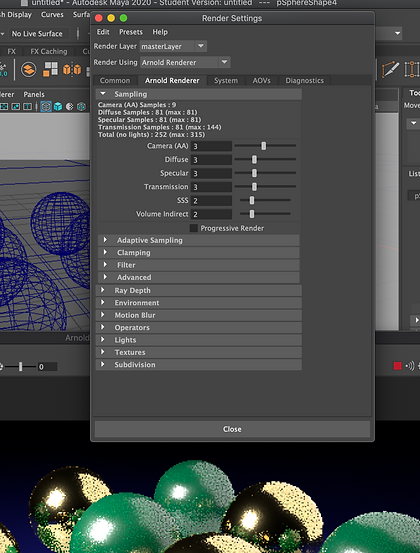Screen dimensions: 420x553
Task: Open the Help menu in Render Settings
Action: click(160, 32)
